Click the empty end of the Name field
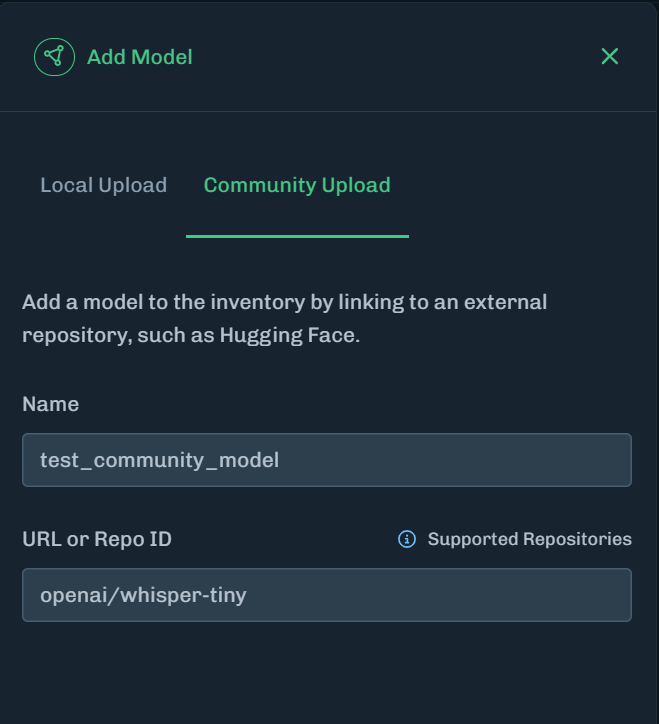The image size is (659, 724). pyautogui.click(x=500, y=460)
